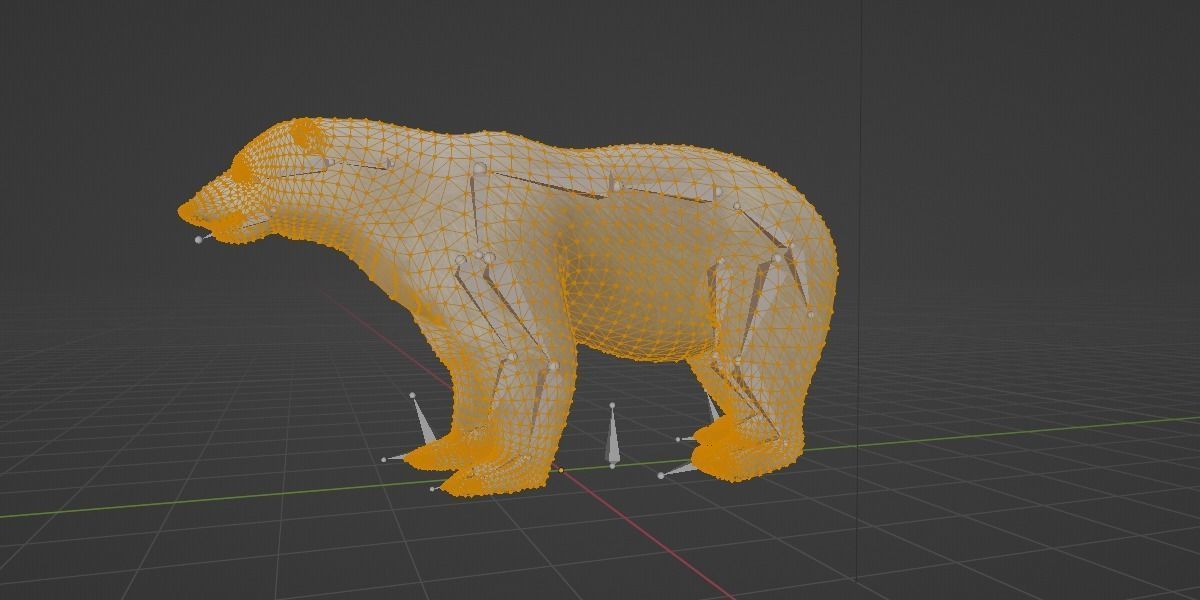1200x600 pixels.
Task: Select the small bone tip below the snout
Action: point(199,240)
